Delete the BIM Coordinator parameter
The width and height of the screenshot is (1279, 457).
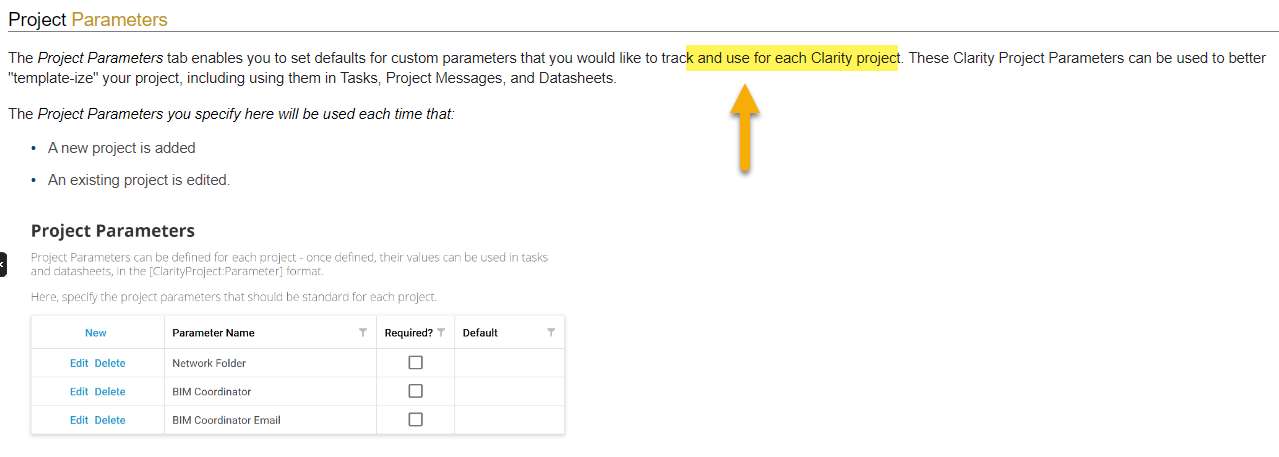pyautogui.click(x=110, y=392)
